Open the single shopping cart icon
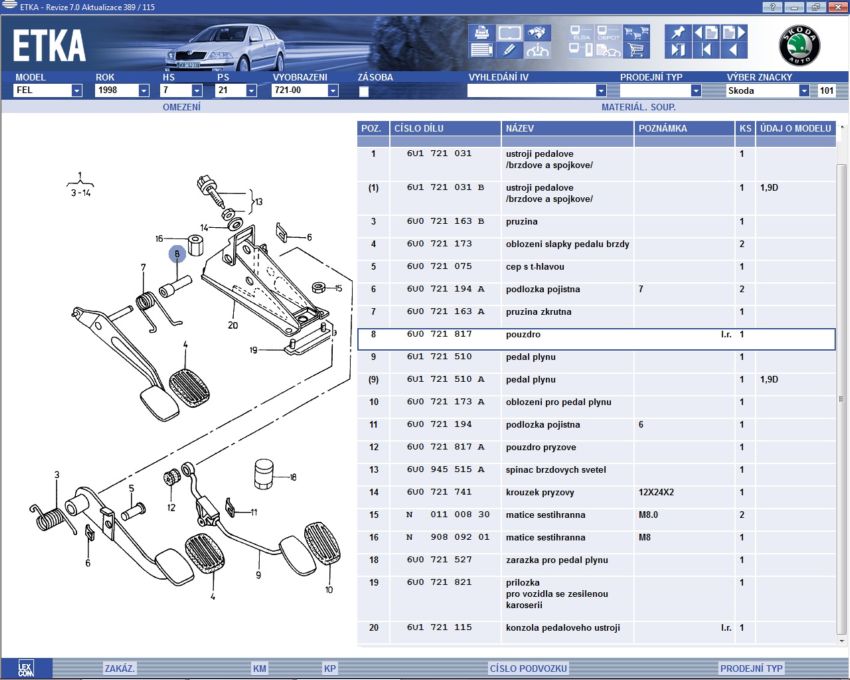The width and height of the screenshot is (850, 680). click(x=636, y=50)
